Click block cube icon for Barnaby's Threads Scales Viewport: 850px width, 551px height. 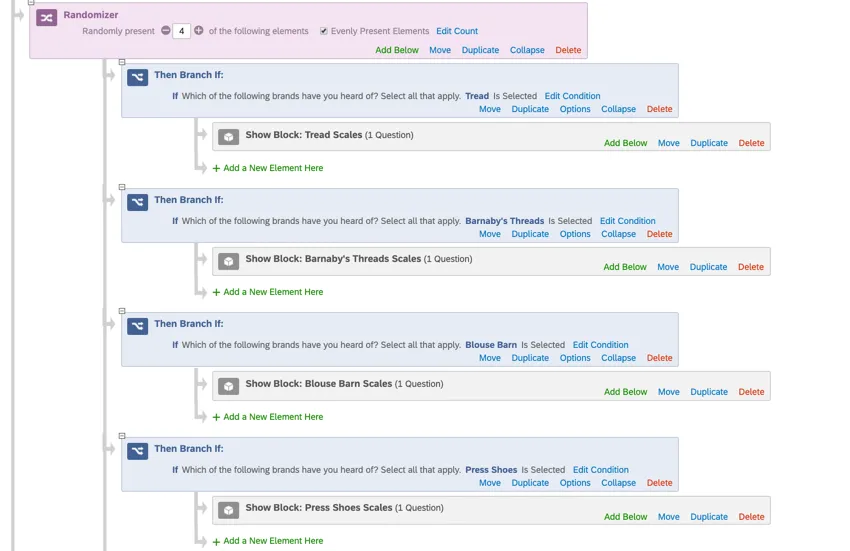coord(229,261)
